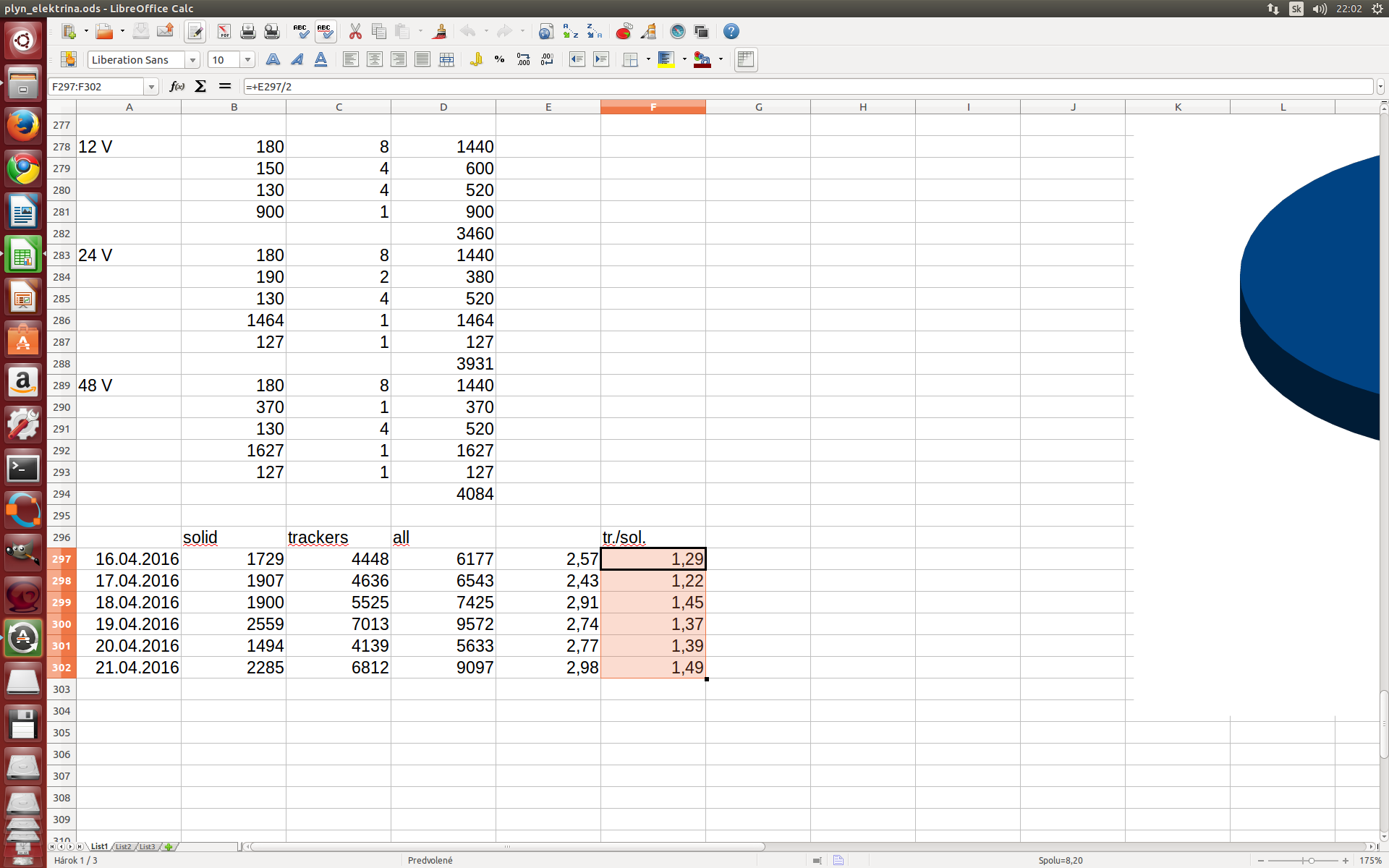Screen dimensions: 1389x868
Task: Toggle Edit File mode button
Action: click(x=195, y=32)
